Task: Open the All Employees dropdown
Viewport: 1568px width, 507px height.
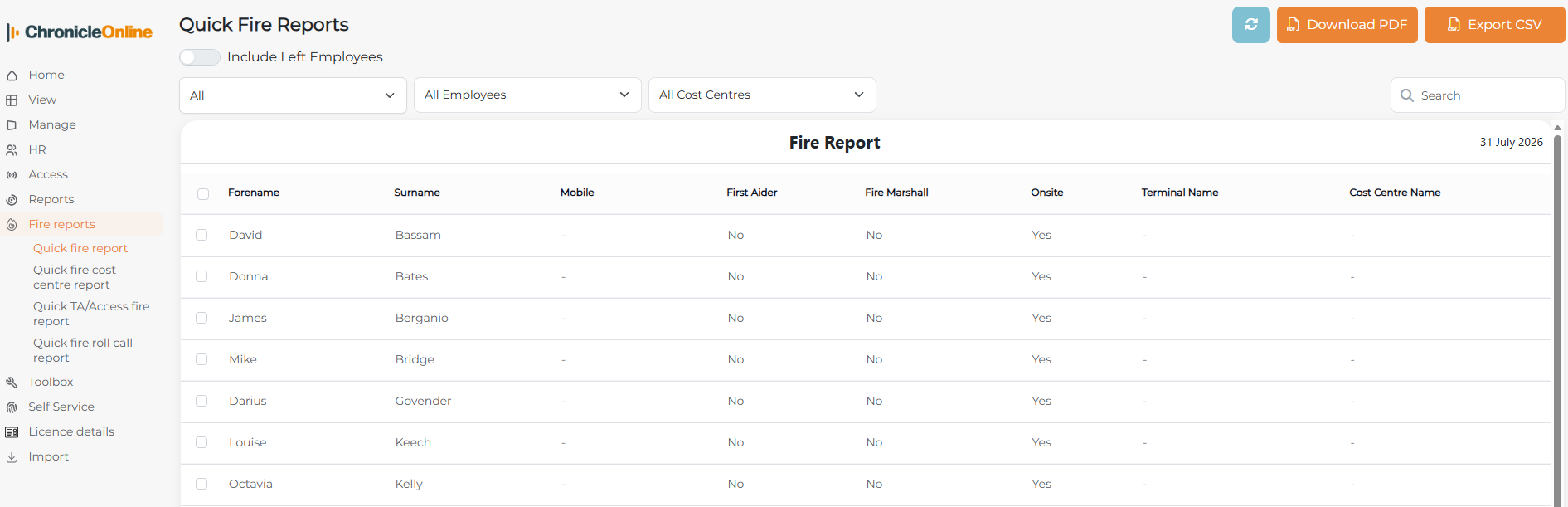Action: [527, 95]
